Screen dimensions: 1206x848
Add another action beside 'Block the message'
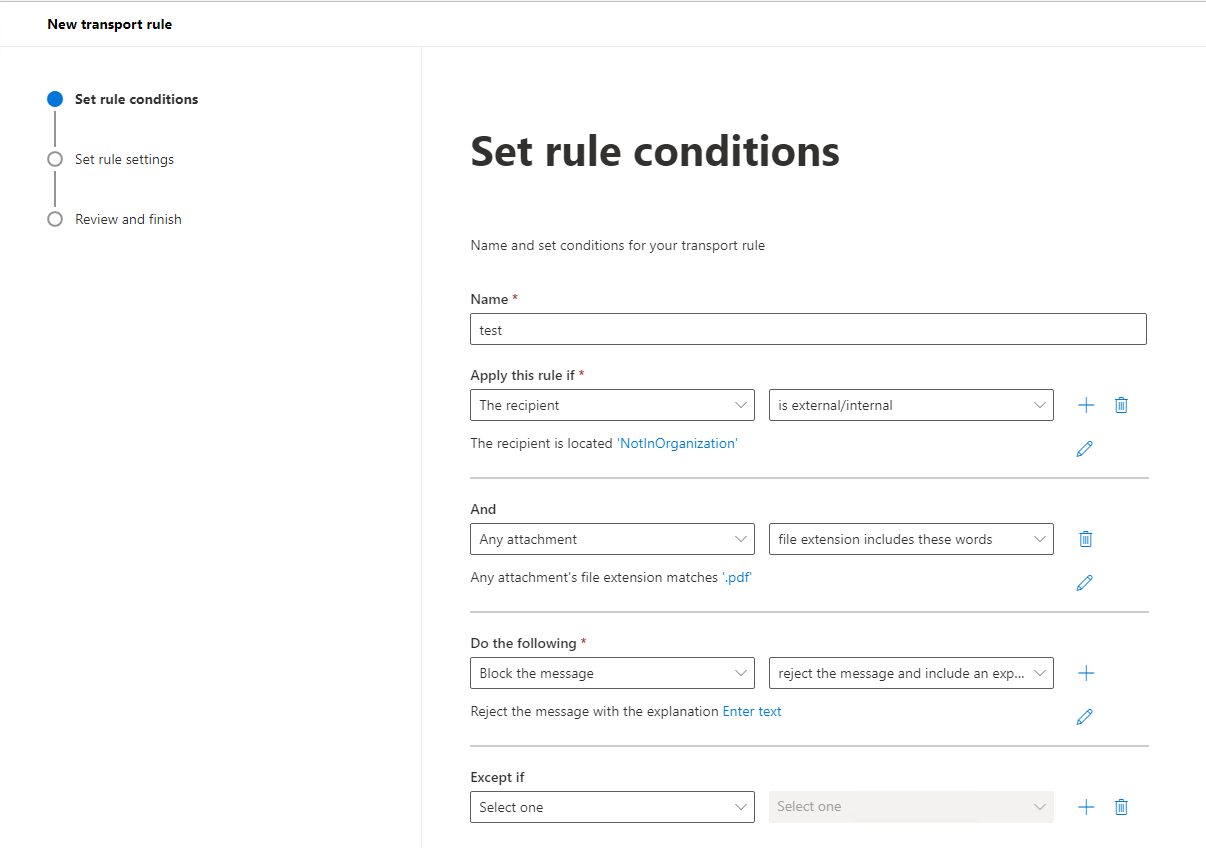1086,673
